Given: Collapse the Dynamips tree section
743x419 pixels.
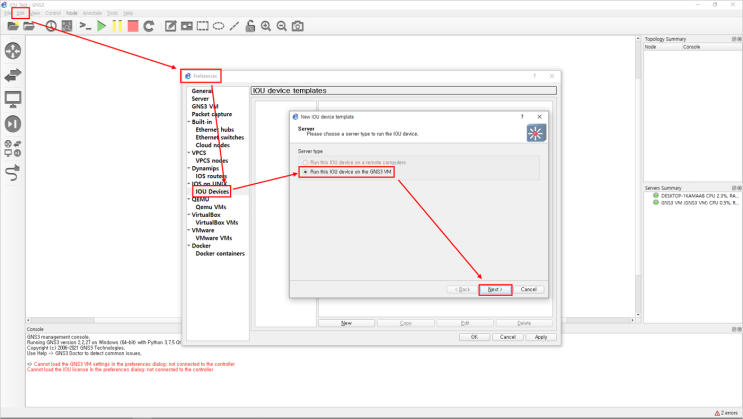Looking at the screenshot, I should 189,168.
